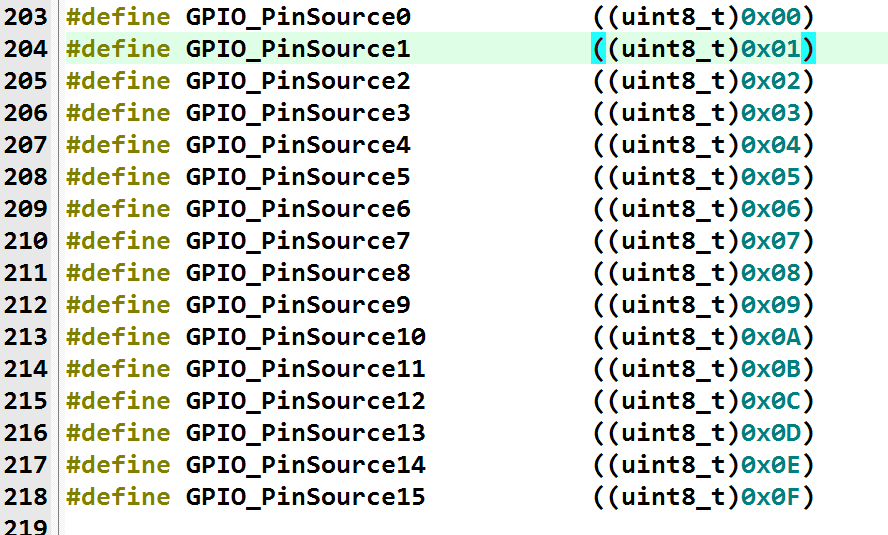This screenshot has height=535, width=888.
Task: Click the highlighted closing parenthesis after 0x01
Action: 808,49
